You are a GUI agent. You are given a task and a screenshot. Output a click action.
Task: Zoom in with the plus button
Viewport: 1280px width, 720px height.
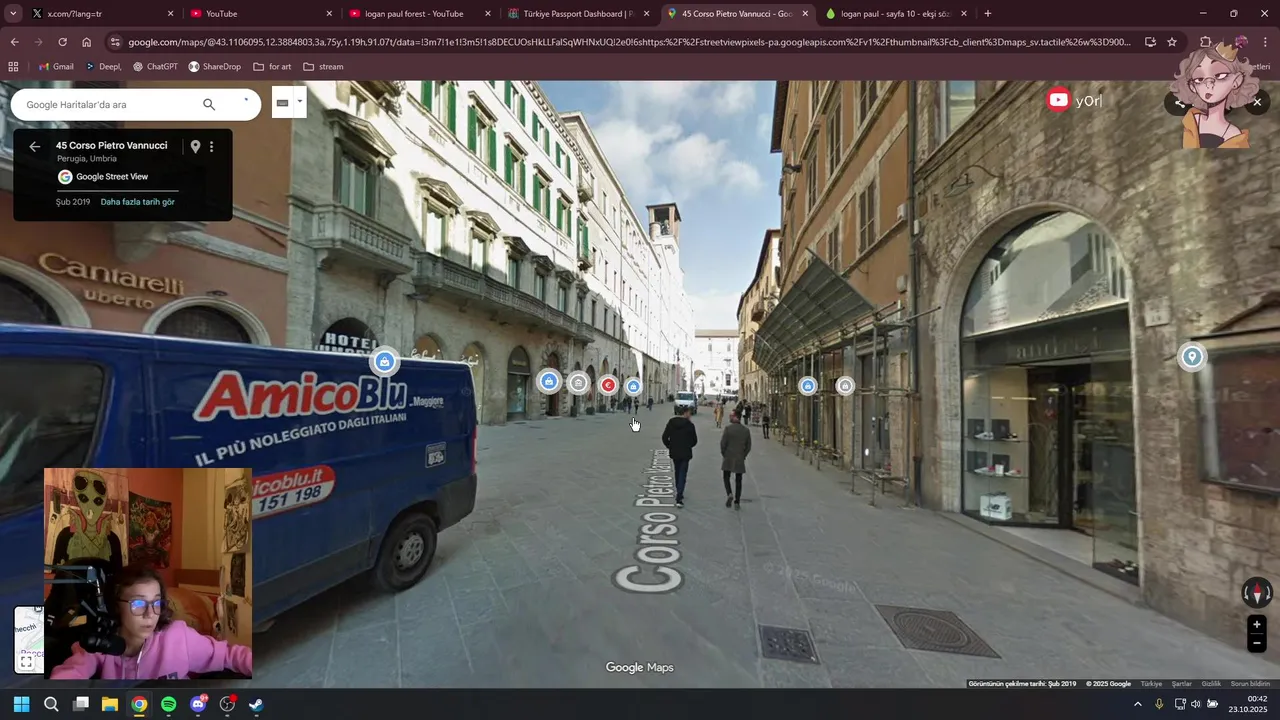point(1257,624)
